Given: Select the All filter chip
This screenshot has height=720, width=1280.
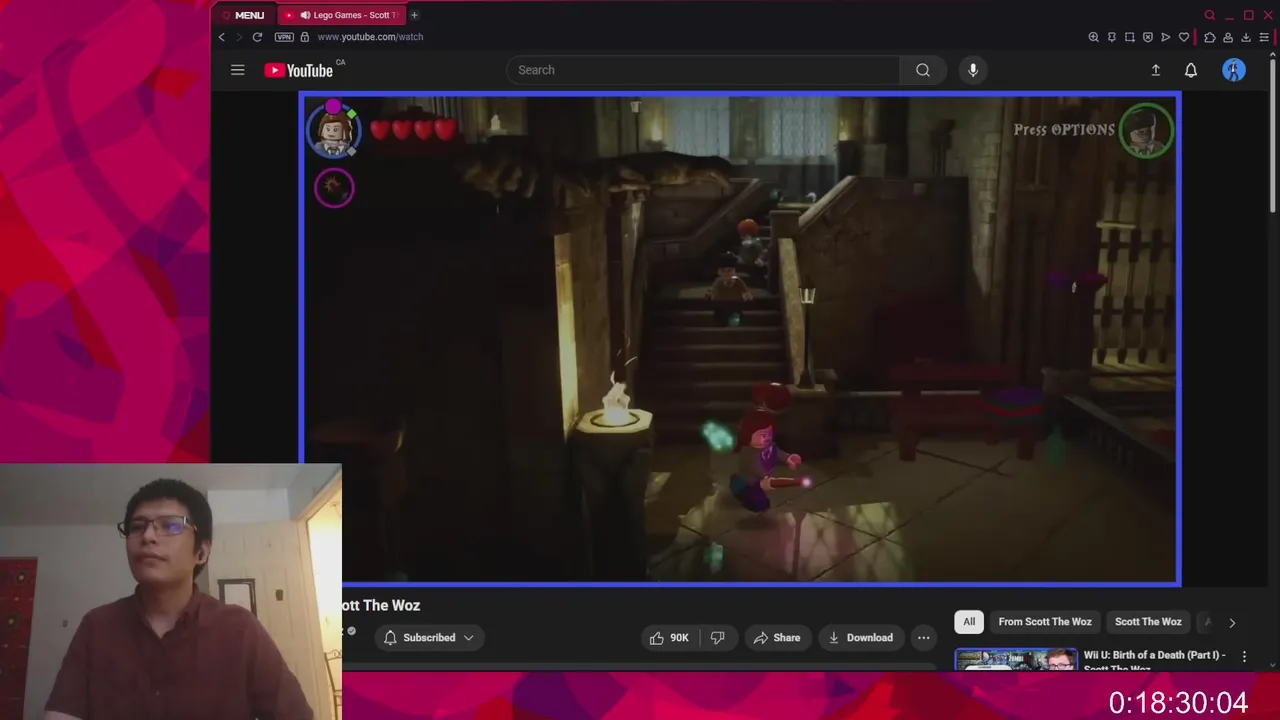Looking at the screenshot, I should coord(969,622).
